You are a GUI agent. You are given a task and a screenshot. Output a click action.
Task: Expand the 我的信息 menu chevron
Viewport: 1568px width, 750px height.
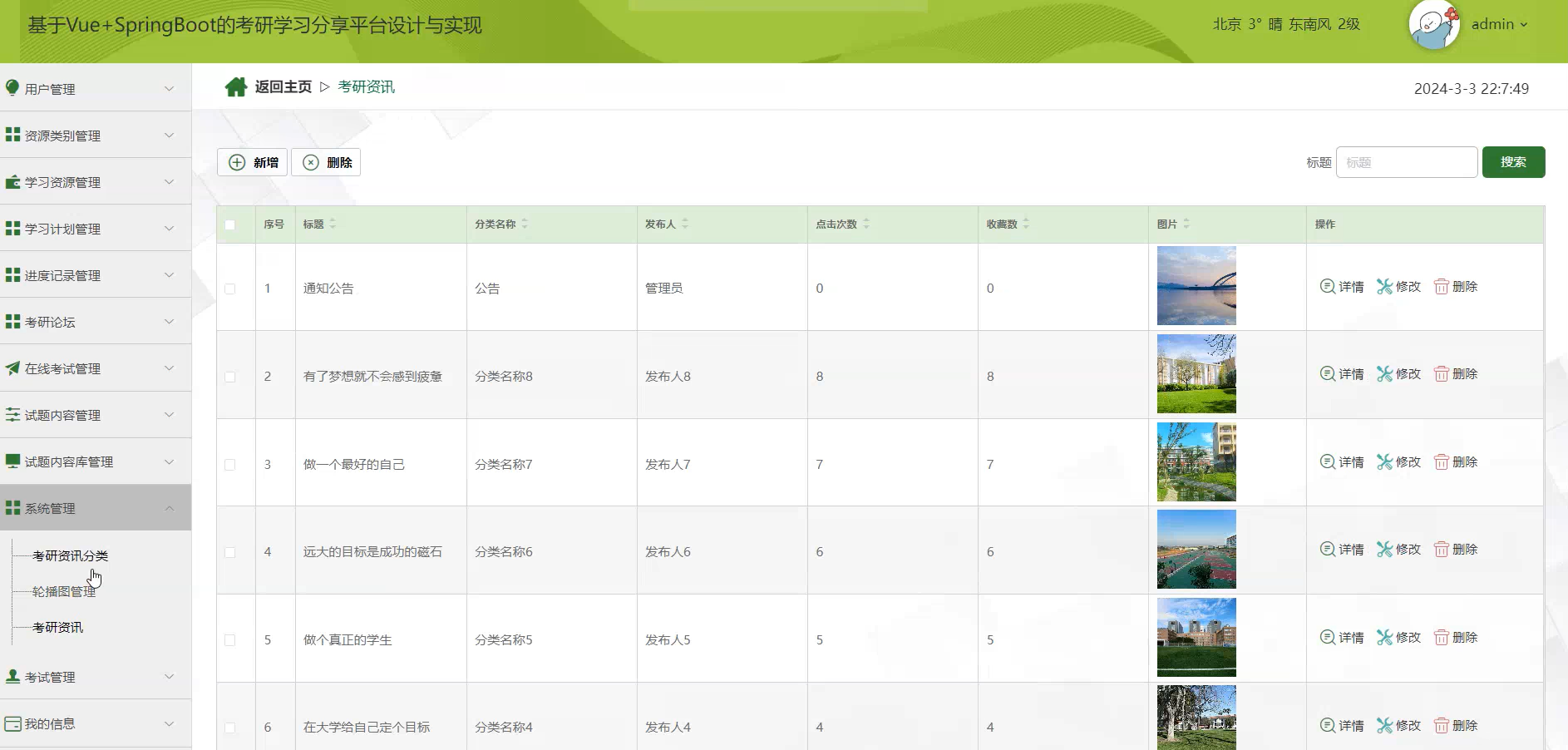tap(169, 723)
